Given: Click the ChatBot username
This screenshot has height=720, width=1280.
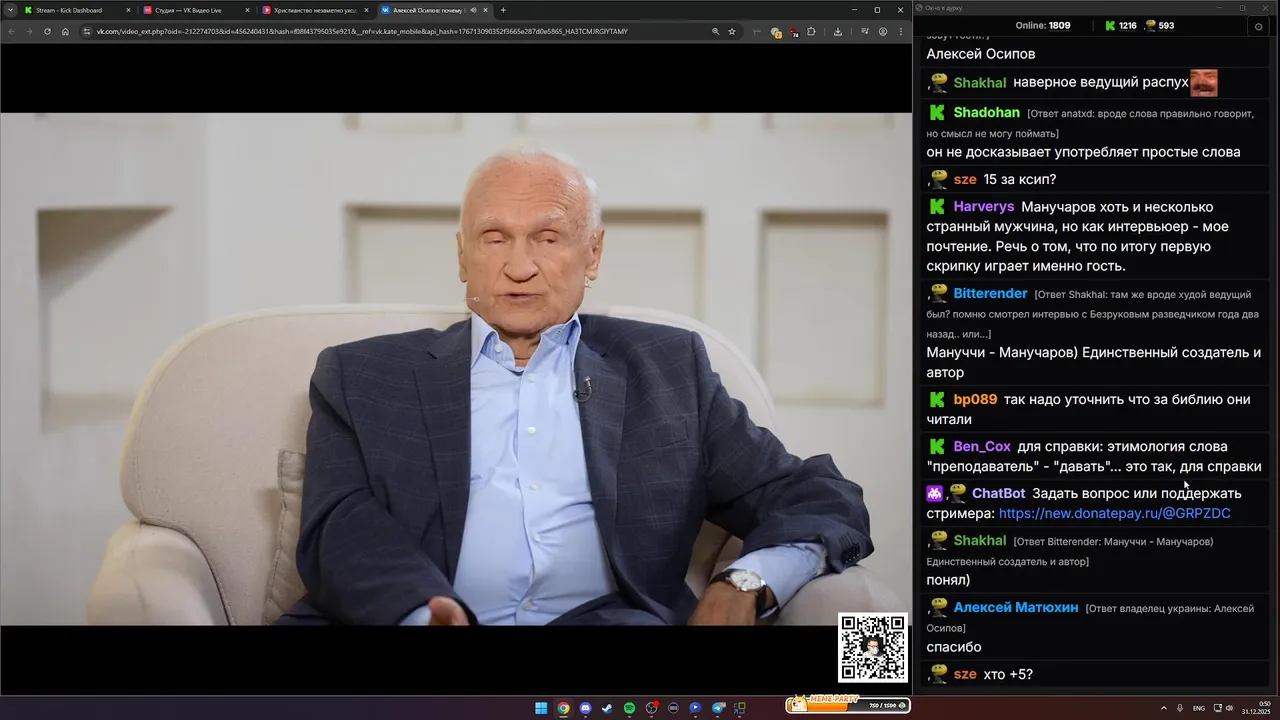Looking at the screenshot, I should (x=998, y=493).
